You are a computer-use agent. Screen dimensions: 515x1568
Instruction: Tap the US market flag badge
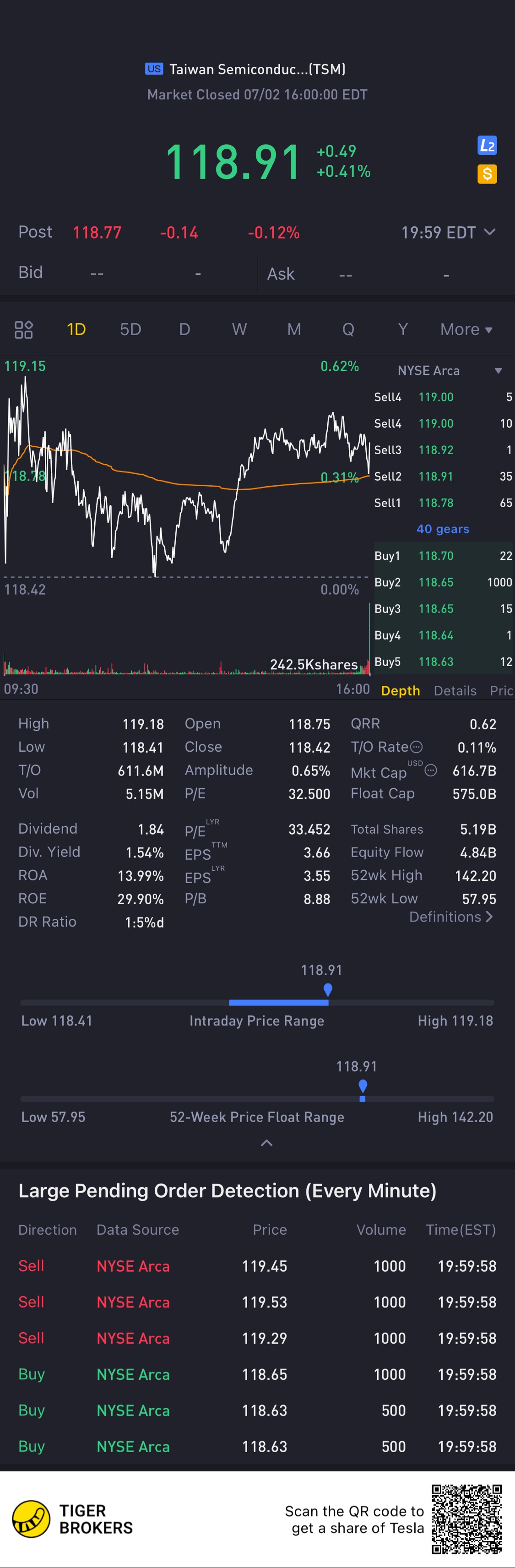pyautogui.click(x=154, y=69)
